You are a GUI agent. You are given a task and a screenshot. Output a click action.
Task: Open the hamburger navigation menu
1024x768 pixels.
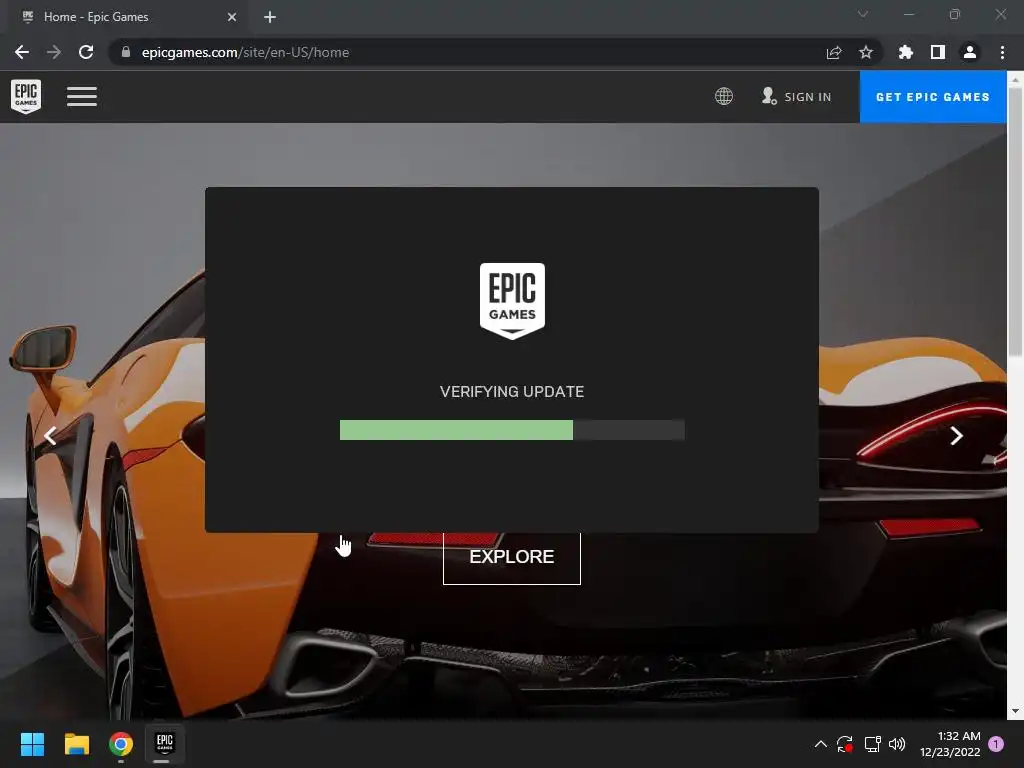[x=82, y=97]
